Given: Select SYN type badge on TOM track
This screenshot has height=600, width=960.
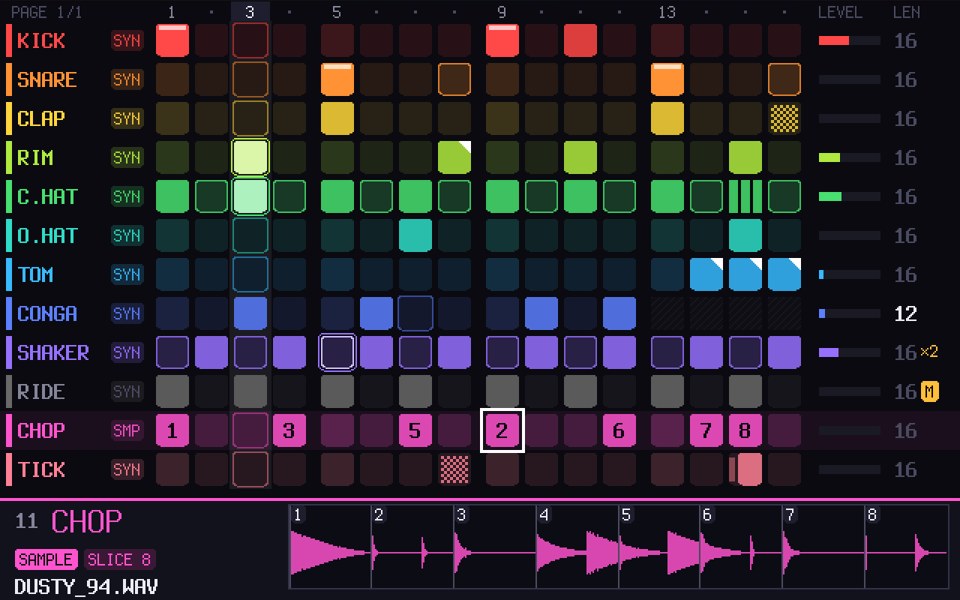Looking at the screenshot, I should click(x=127, y=274).
